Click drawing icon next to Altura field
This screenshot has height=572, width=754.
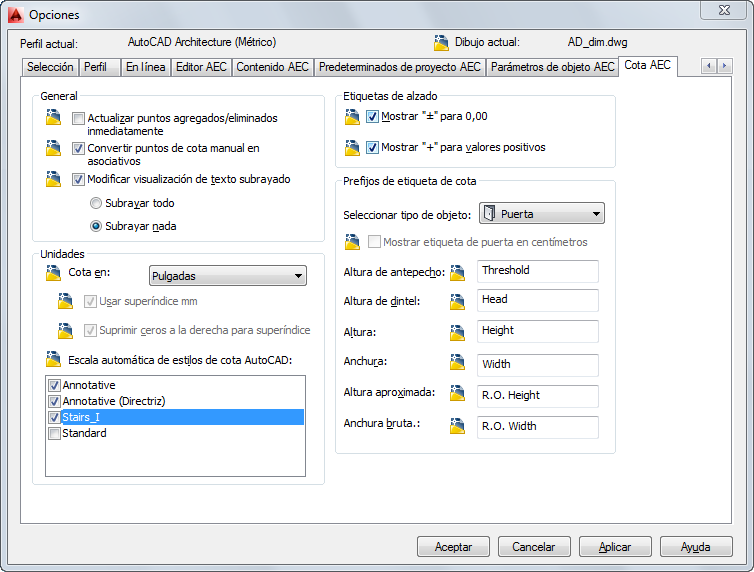pyautogui.click(x=457, y=332)
